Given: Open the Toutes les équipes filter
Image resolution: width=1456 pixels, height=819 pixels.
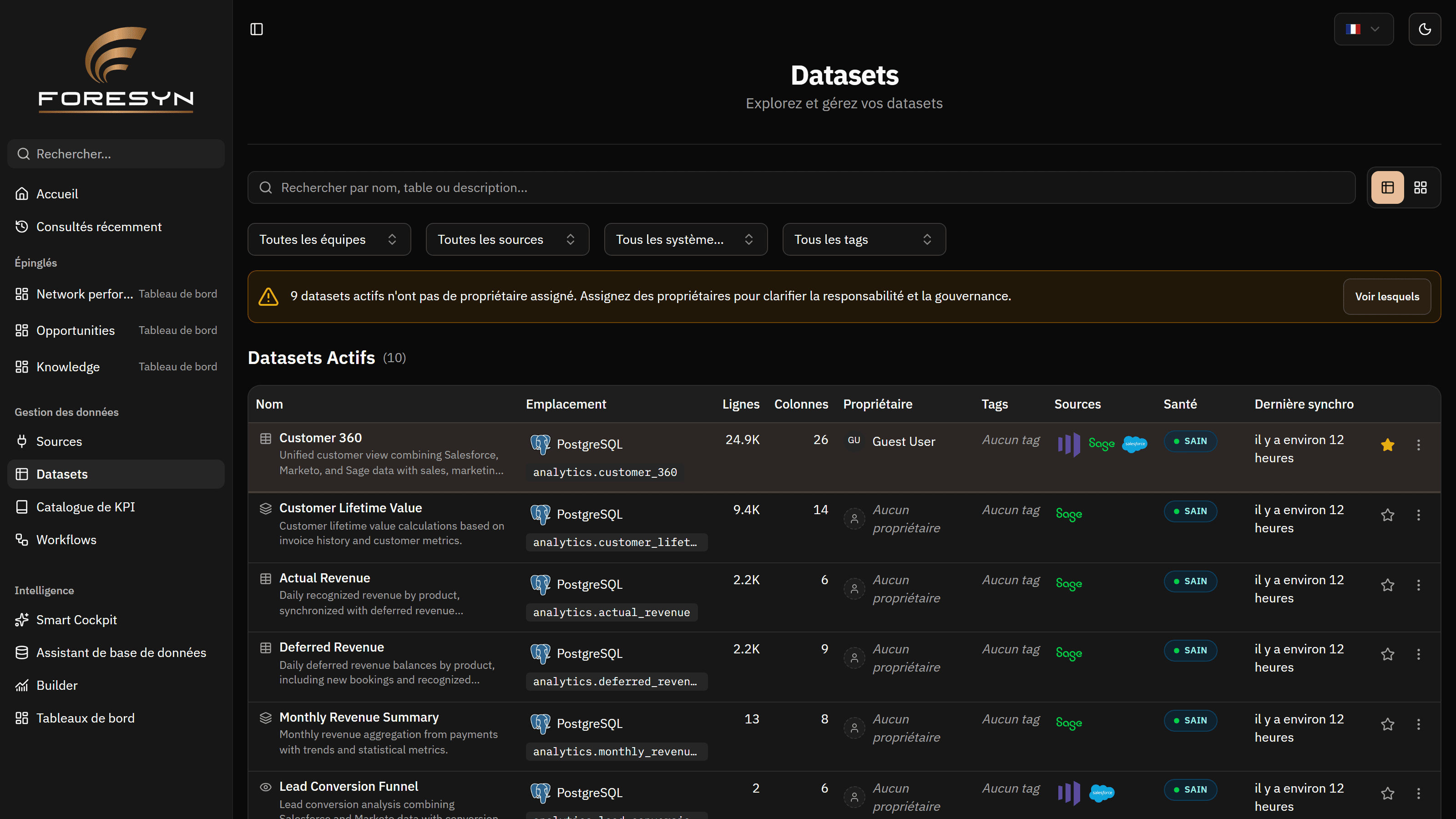Looking at the screenshot, I should point(329,240).
